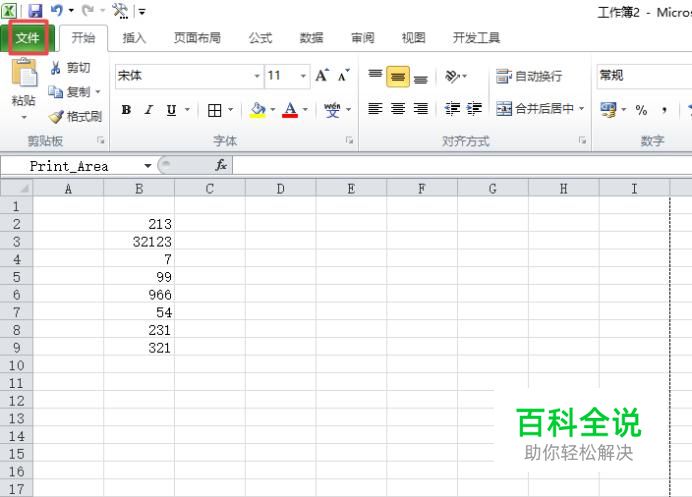
Task: Toggle center text horizontally
Action: click(398, 109)
